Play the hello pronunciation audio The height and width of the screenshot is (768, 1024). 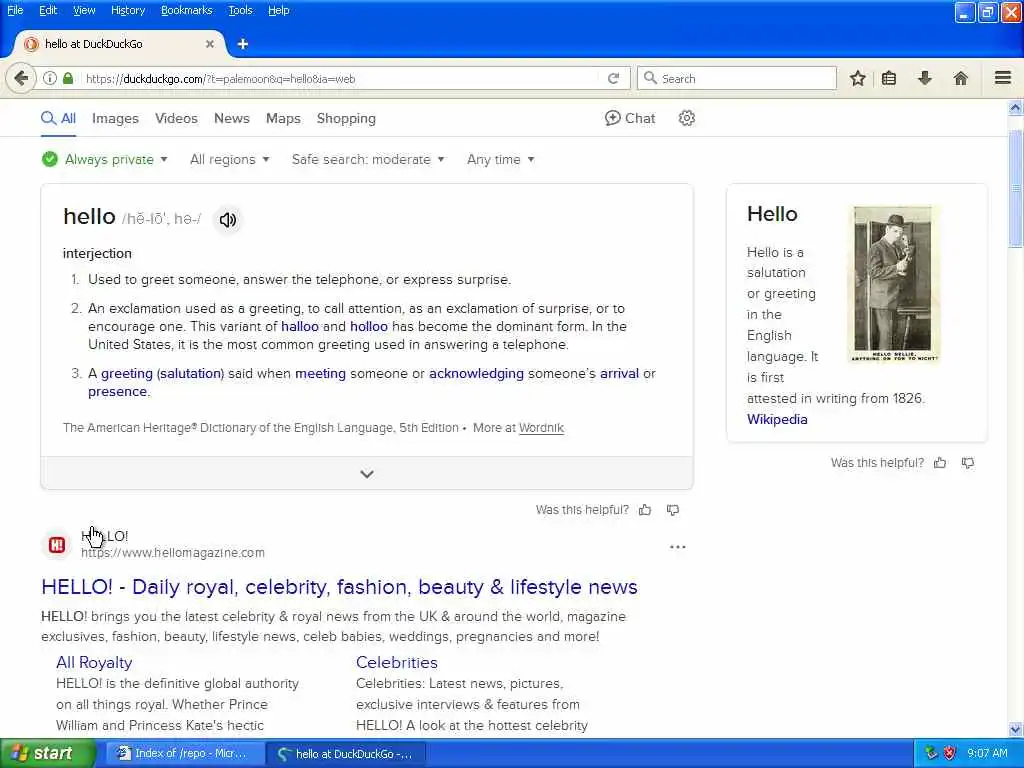point(227,219)
